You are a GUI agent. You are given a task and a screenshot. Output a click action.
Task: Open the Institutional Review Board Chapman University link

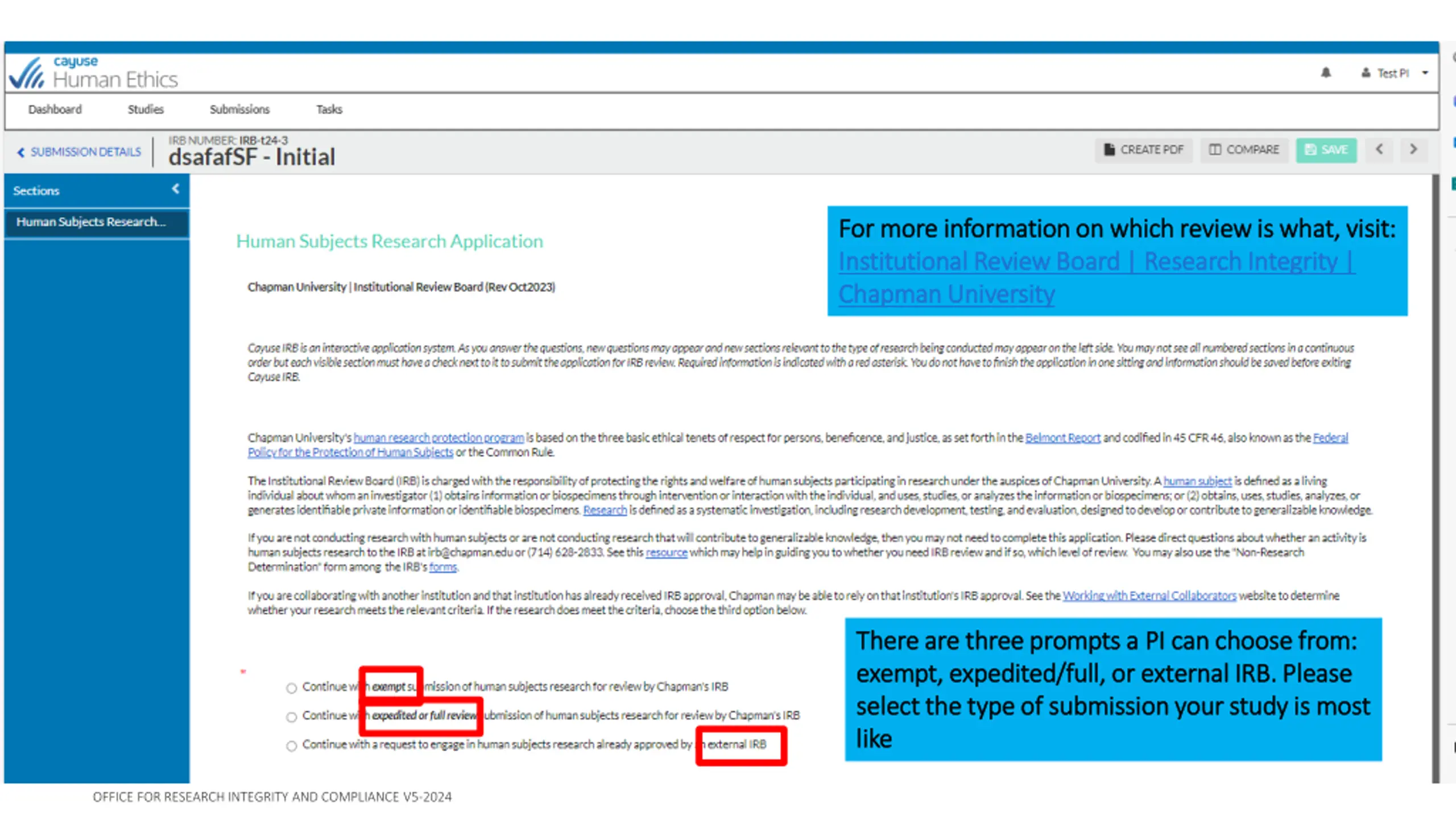pos(1096,278)
